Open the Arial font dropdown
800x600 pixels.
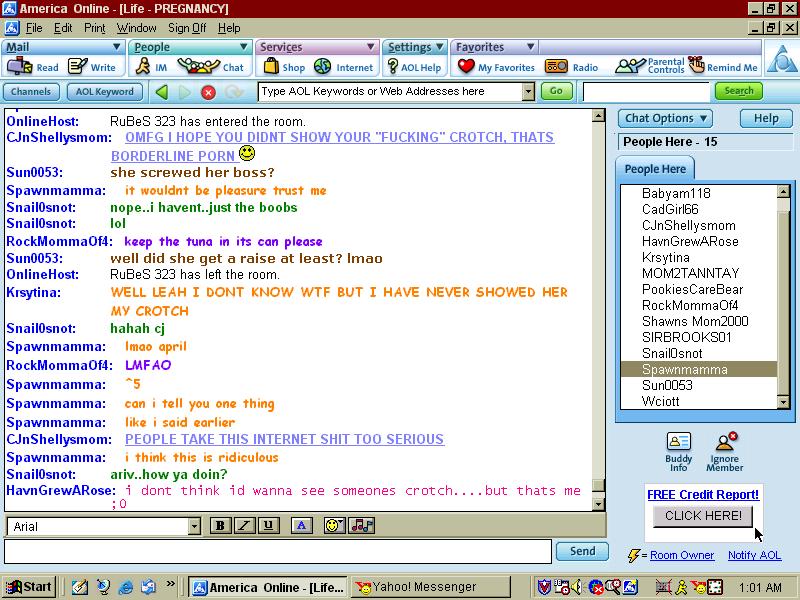(x=194, y=527)
